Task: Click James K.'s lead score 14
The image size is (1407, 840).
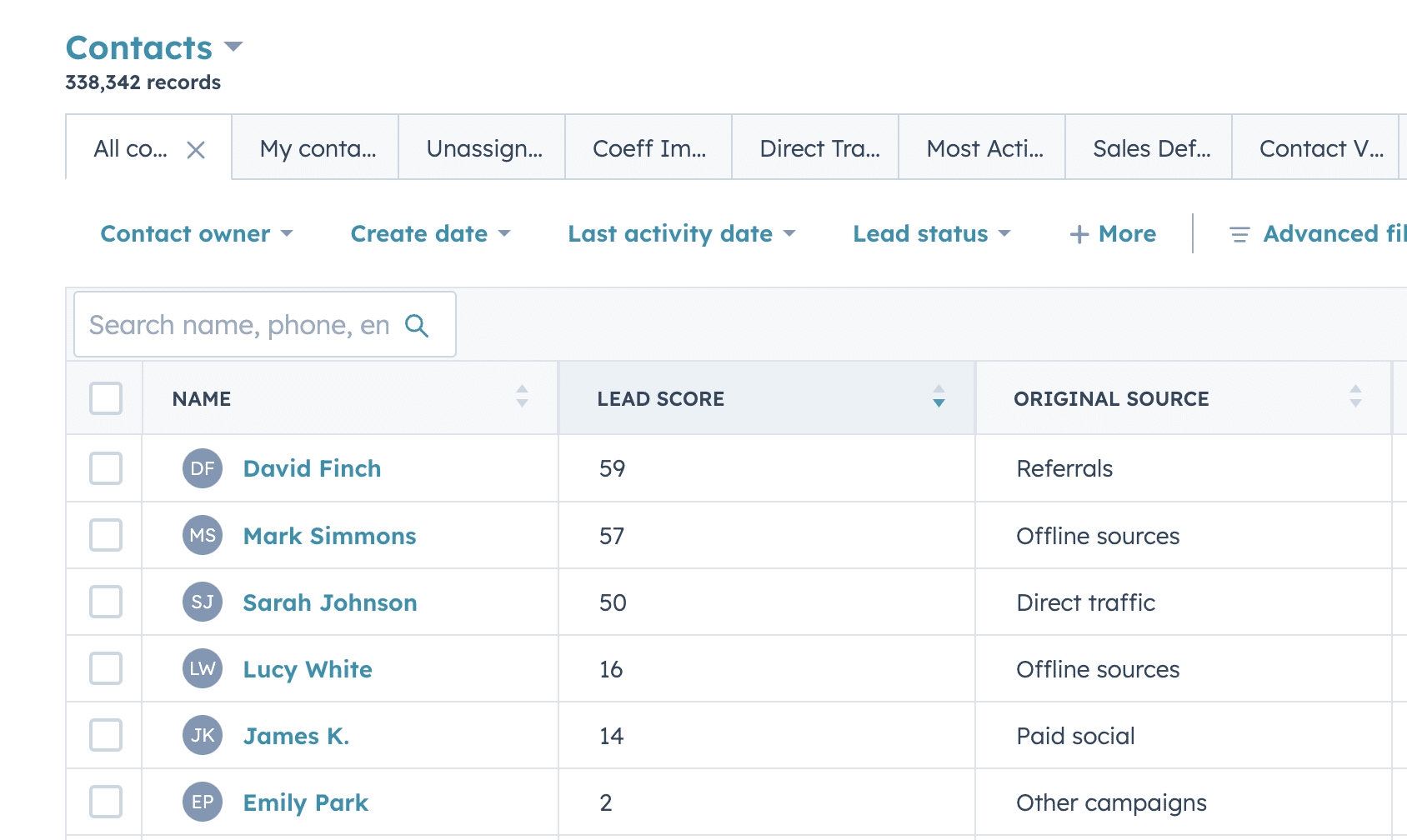Action: [611, 736]
